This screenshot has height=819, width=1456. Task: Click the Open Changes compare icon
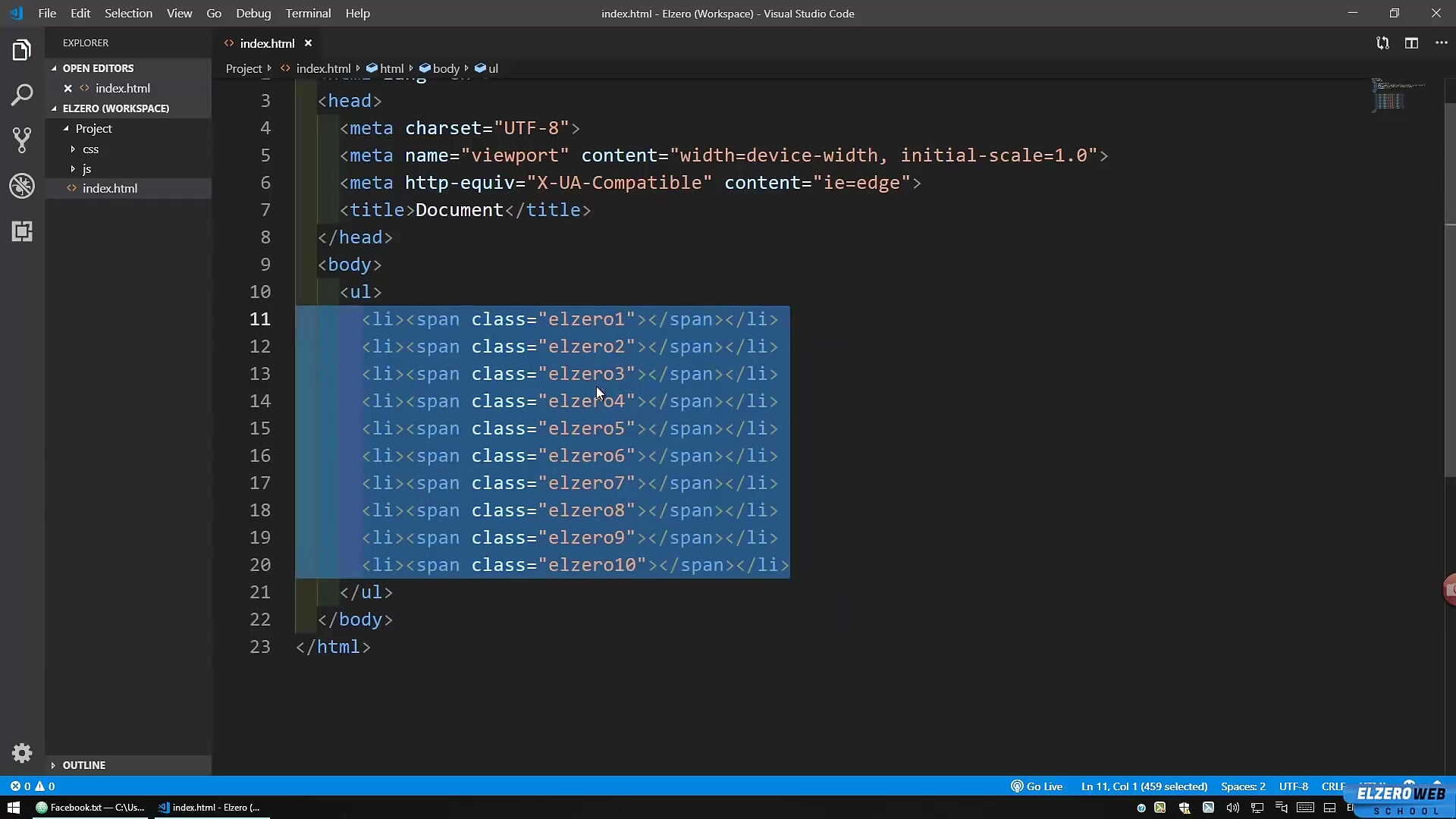click(x=1382, y=43)
